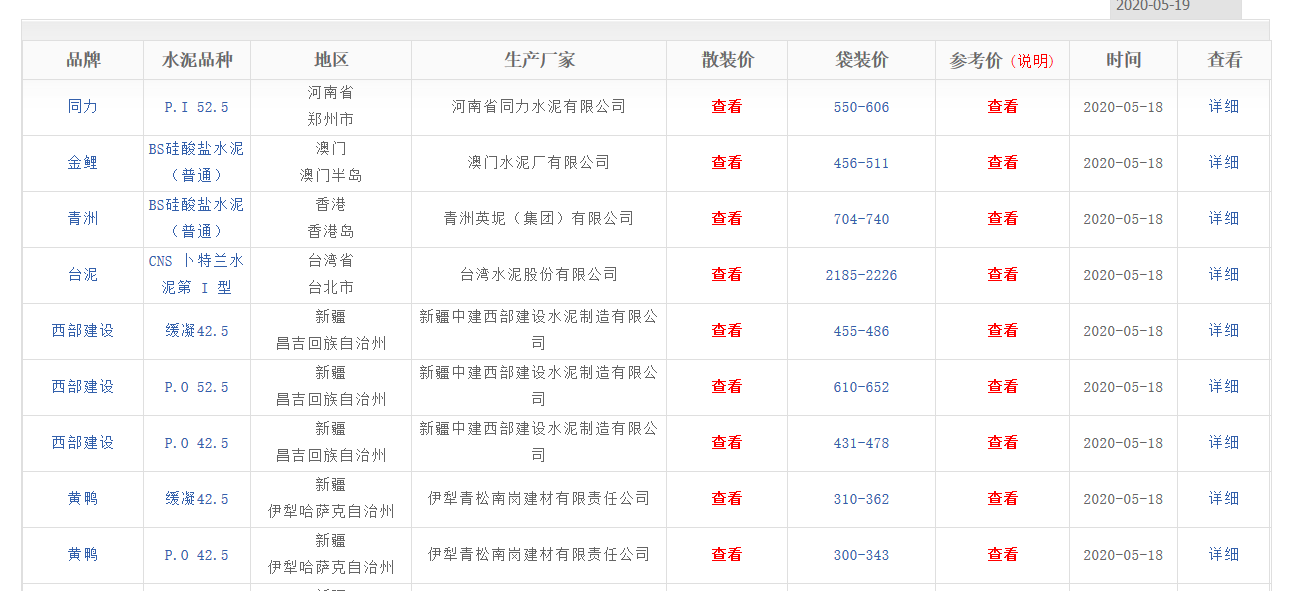This screenshot has height=591, width=1296.
Task: View 参考价 for the 金鲤 row
Action: (1002, 163)
